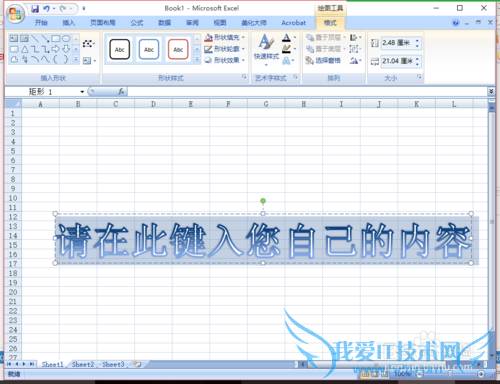This screenshot has width=500, height=384.
Task: Open 快速样式 WordArt quick styles
Action: 266,49
